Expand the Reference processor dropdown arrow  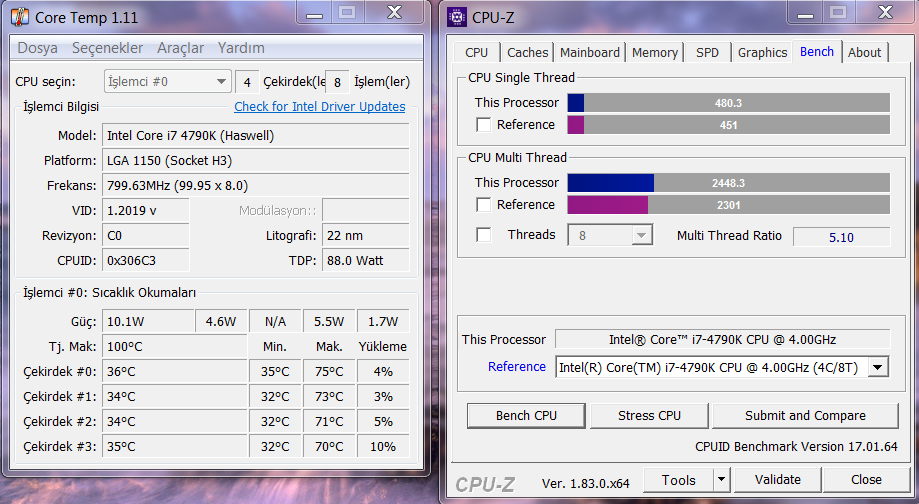pos(877,367)
